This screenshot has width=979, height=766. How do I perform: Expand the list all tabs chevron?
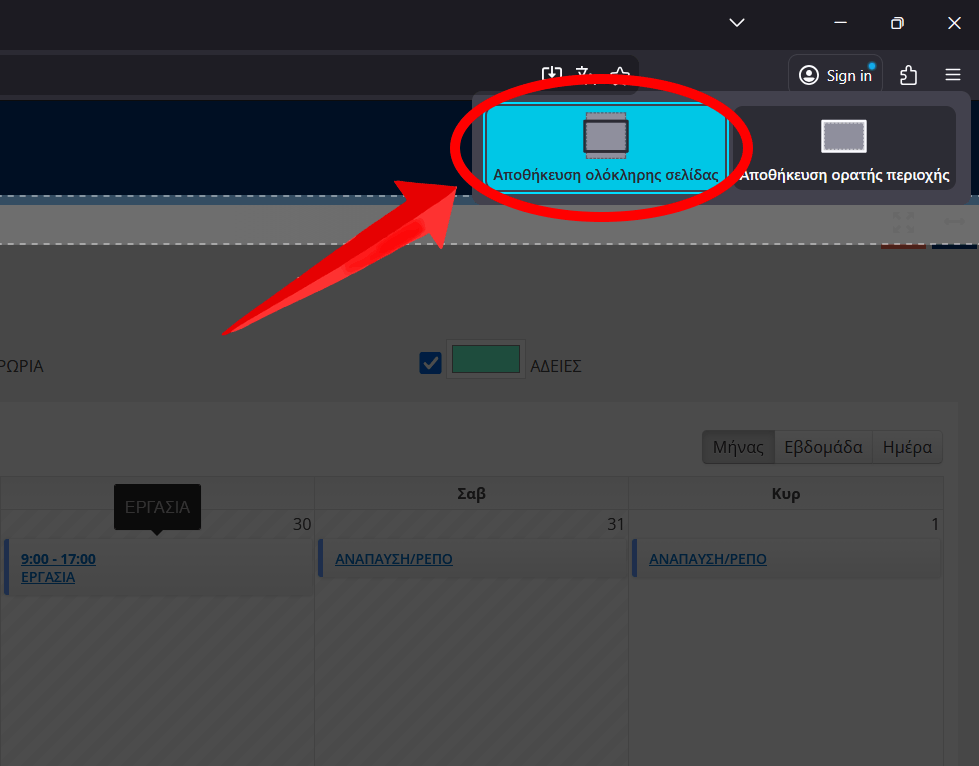point(737,23)
